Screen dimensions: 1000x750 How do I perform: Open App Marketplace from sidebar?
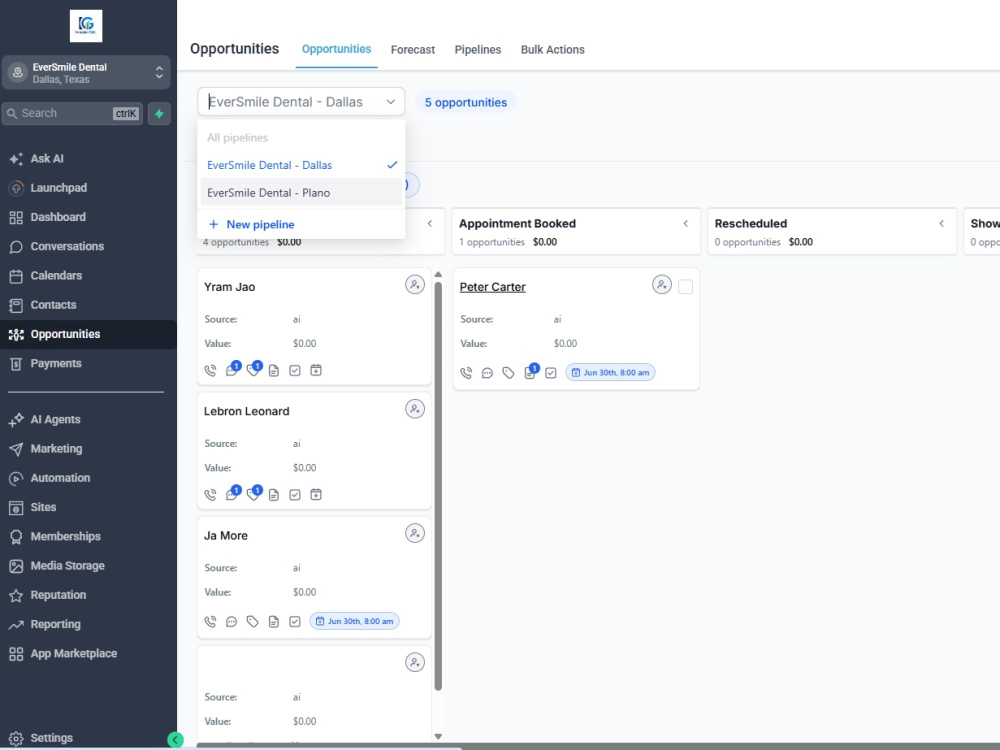point(73,654)
